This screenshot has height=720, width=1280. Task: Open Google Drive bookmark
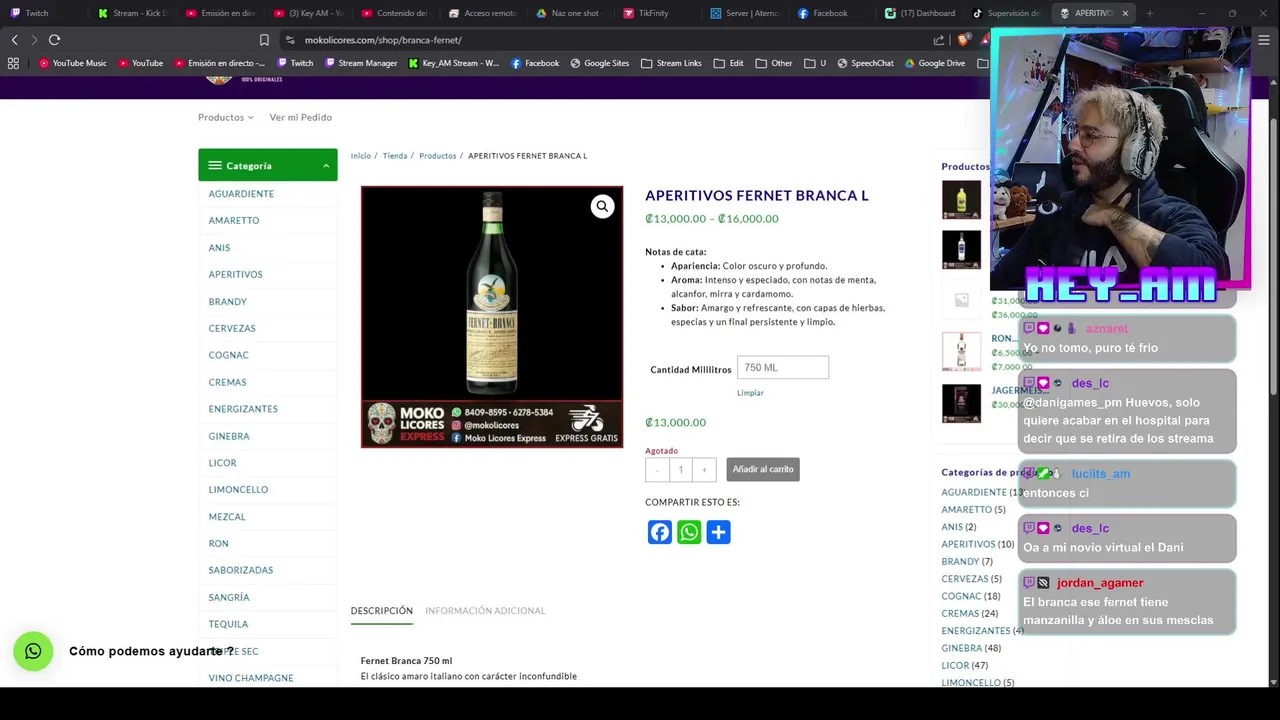click(x=935, y=63)
